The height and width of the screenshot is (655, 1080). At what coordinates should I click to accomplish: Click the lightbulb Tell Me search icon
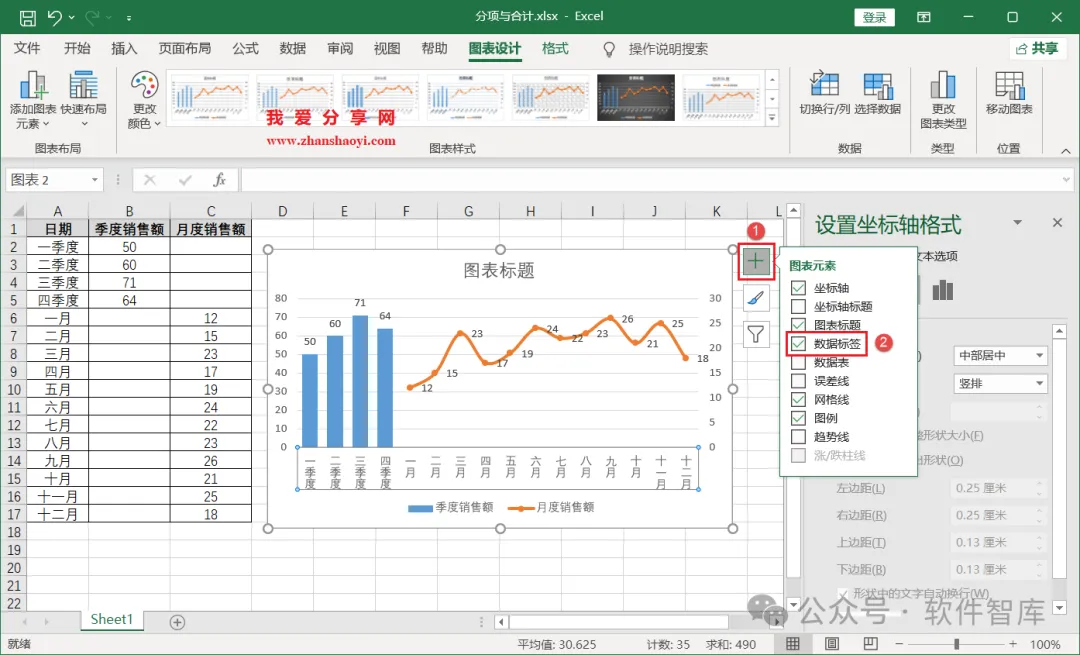pyautogui.click(x=609, y=50)
